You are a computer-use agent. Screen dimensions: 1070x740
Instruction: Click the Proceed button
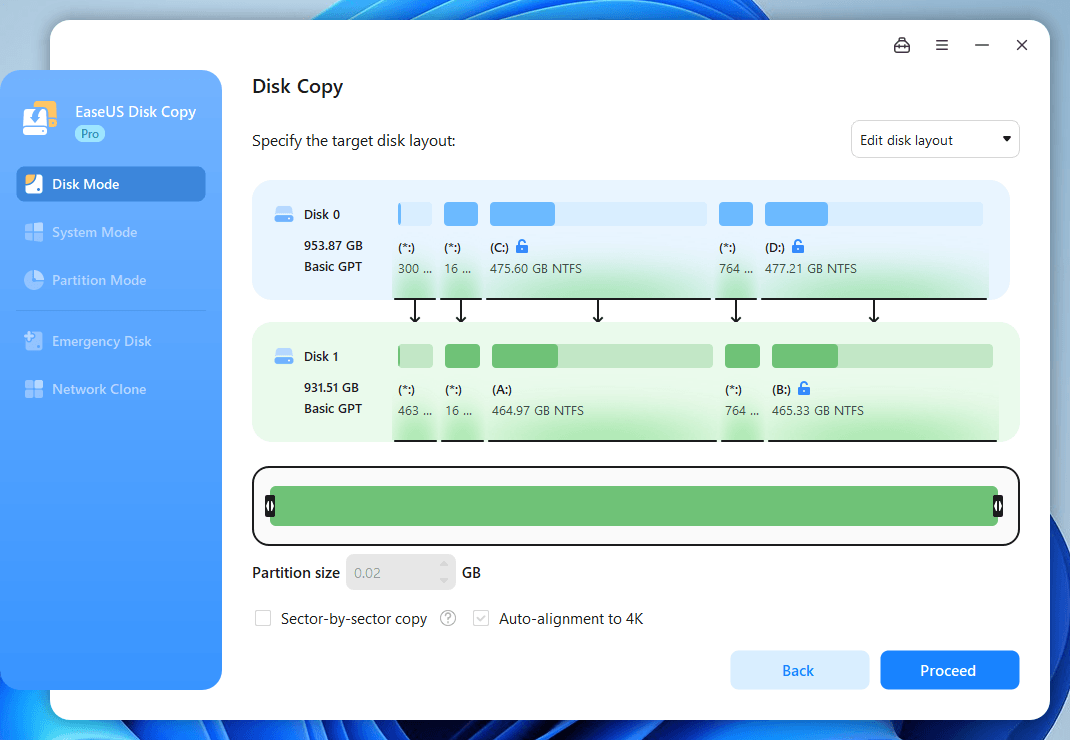[950, 670]
